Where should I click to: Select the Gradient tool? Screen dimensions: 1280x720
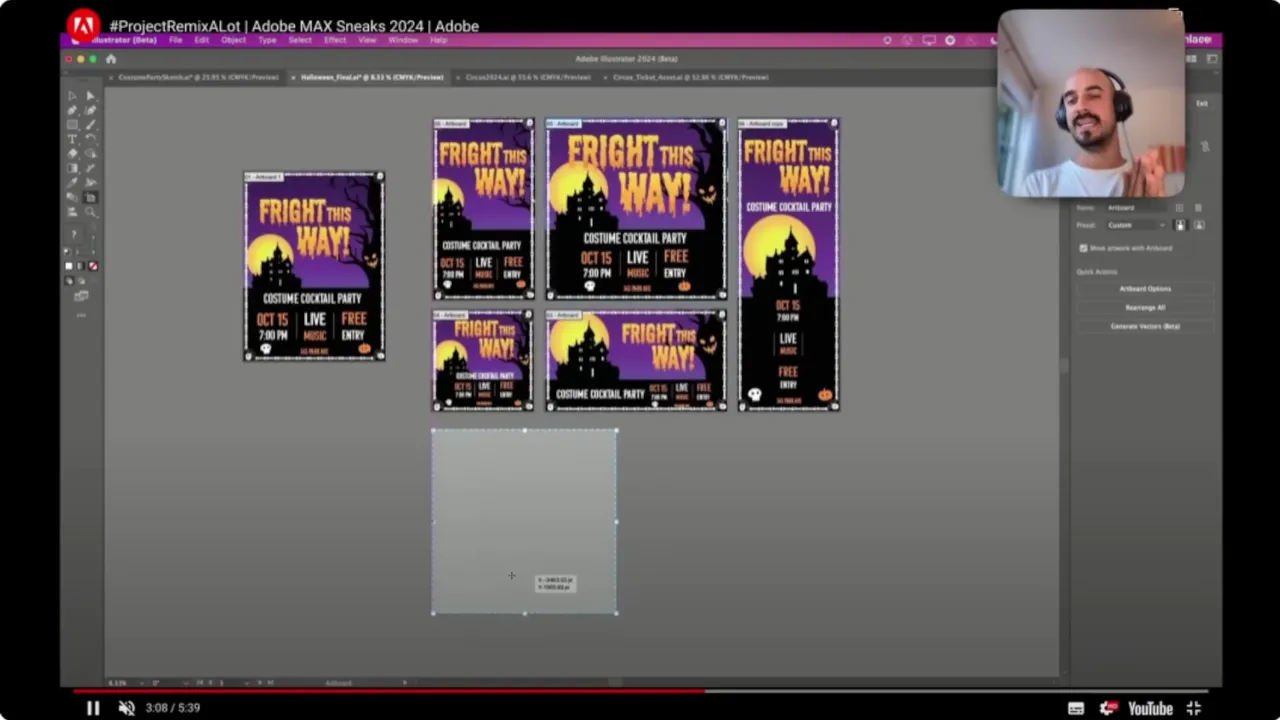[72, 167]
